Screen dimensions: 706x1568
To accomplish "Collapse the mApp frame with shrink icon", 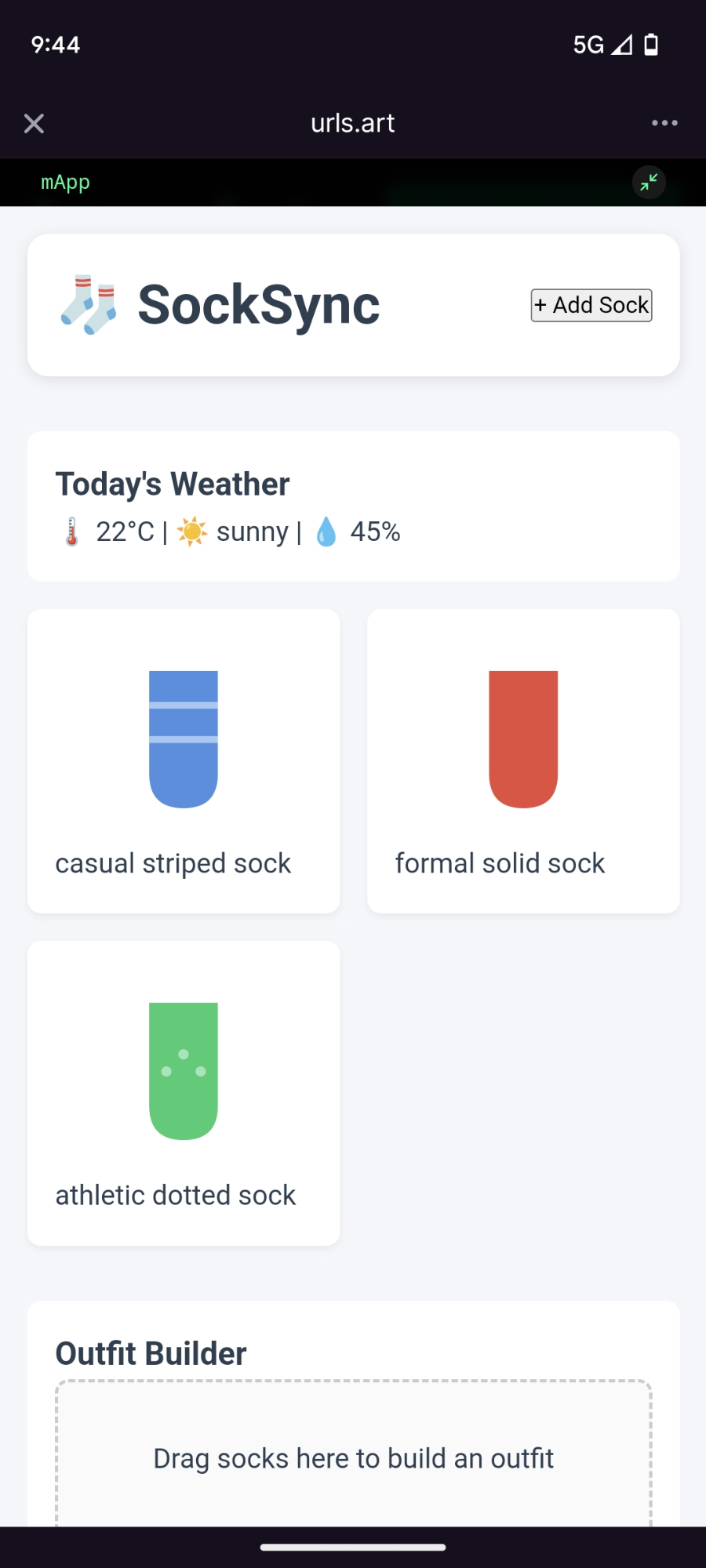I will coord(649,183).
